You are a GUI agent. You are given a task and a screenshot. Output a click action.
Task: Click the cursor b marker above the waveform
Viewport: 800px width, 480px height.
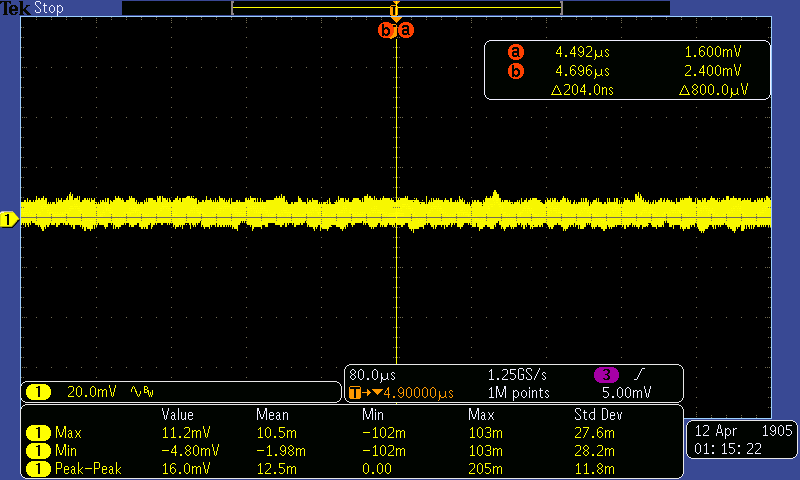(387, 30)
